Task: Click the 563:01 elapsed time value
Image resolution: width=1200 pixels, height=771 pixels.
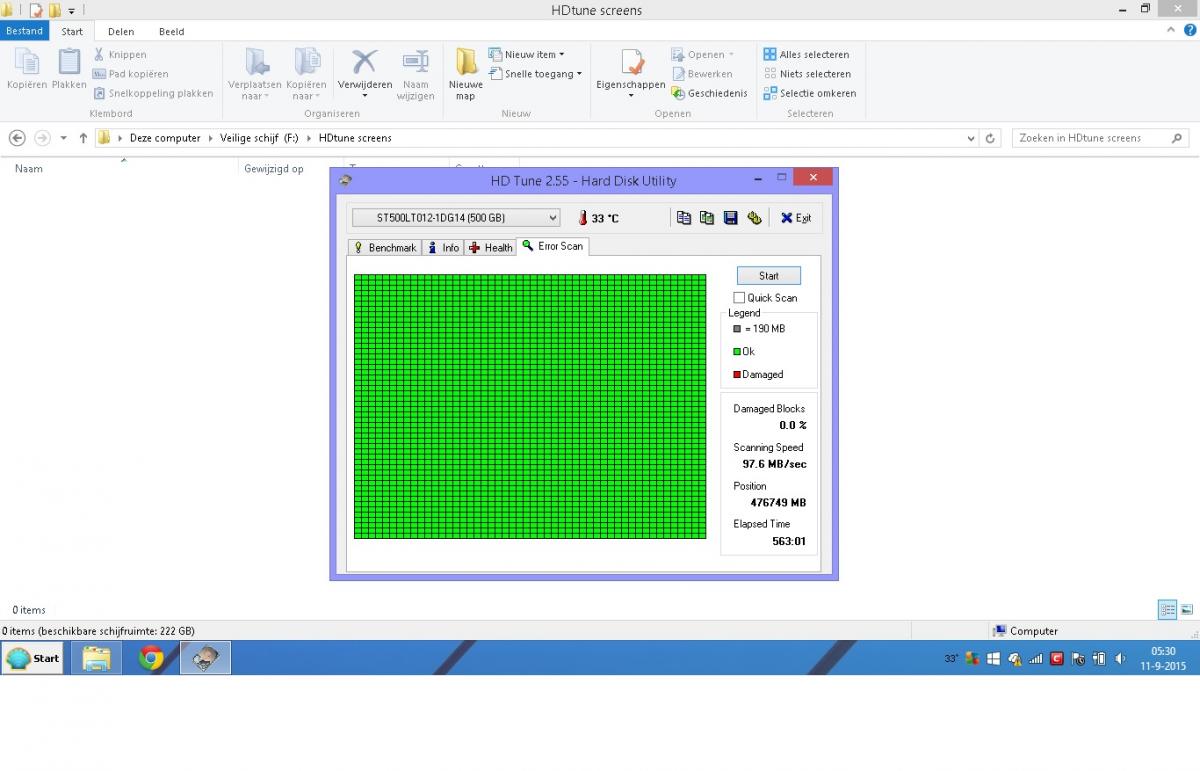Action: 788,542
